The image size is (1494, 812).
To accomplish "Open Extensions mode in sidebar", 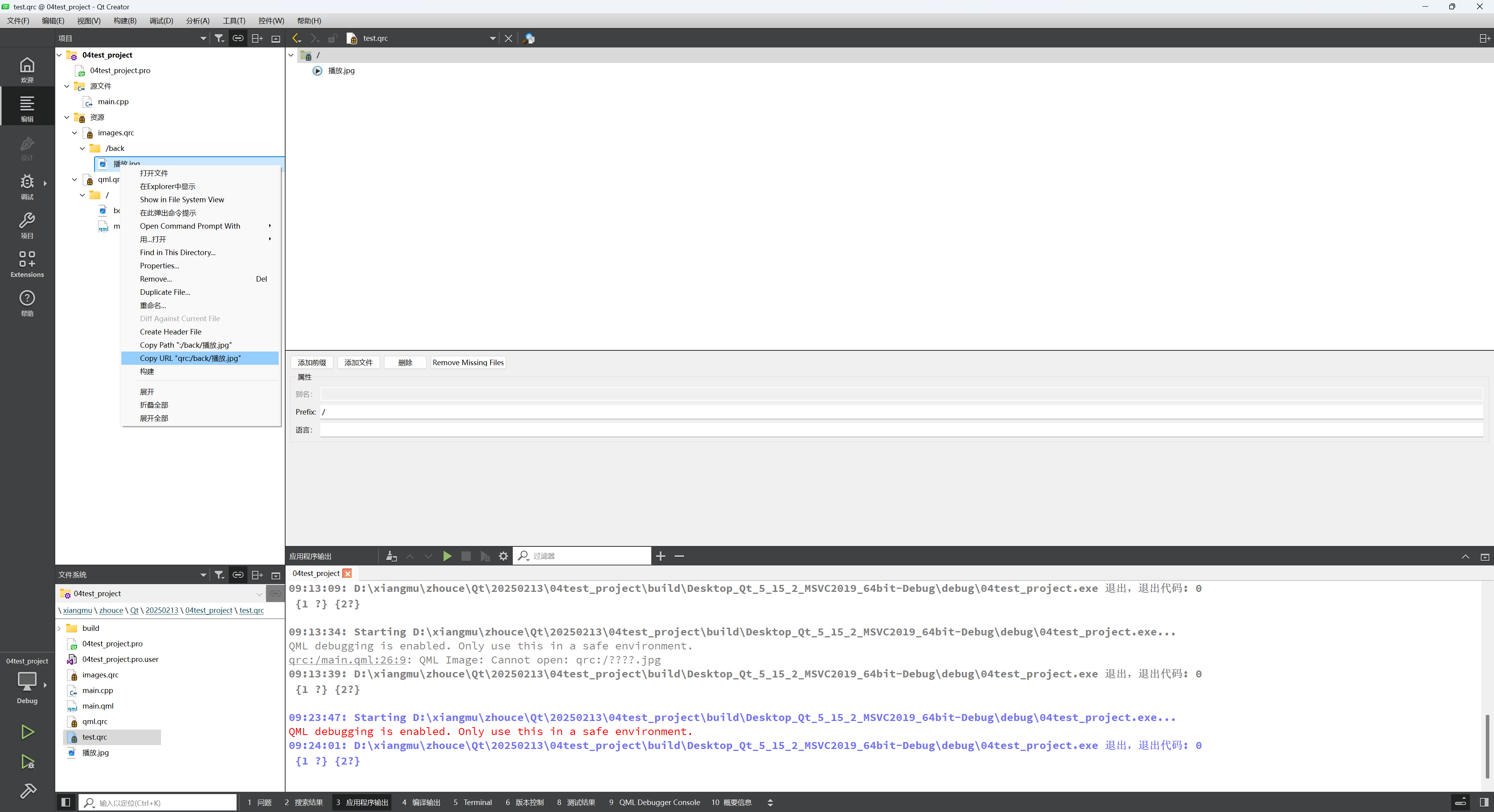I will 27,264.
